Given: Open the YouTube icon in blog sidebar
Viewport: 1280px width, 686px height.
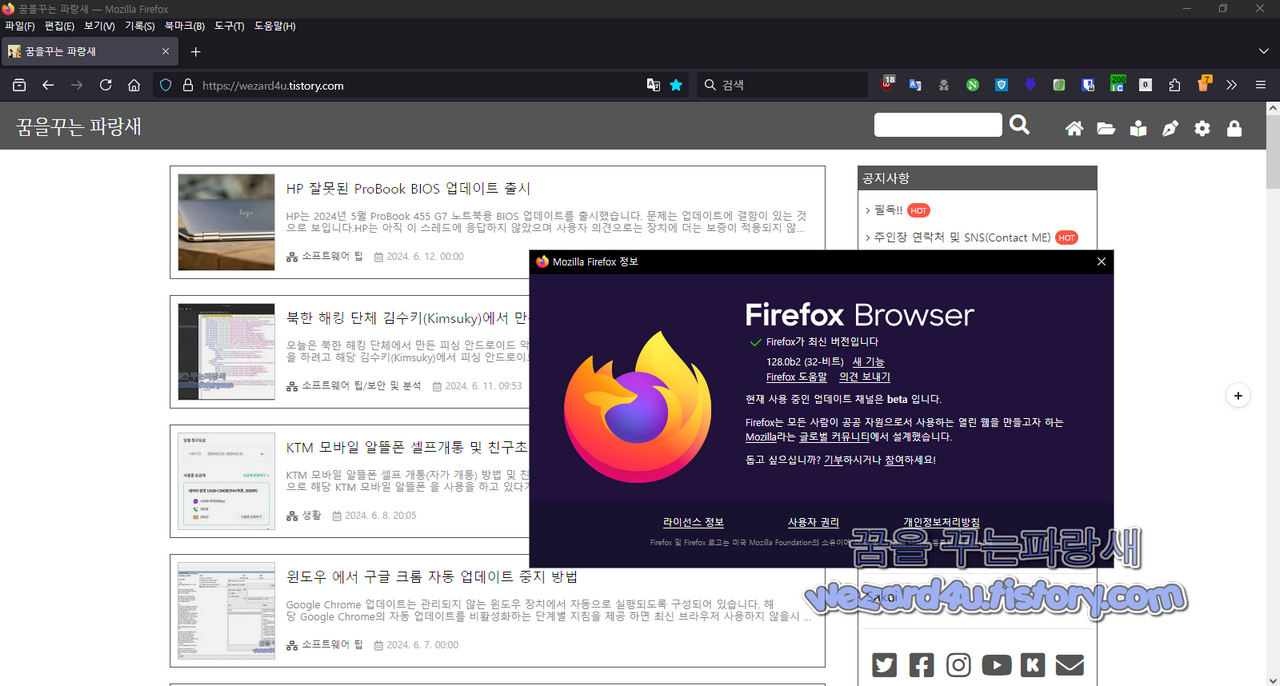Looking at the screenshot, I should point(996,664).
